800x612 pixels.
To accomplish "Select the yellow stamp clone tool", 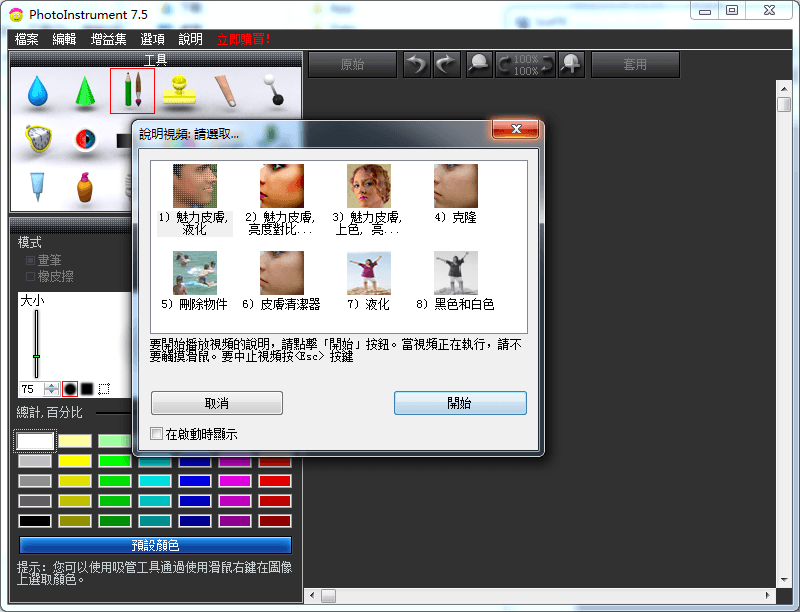I will [x=179, y=90].
